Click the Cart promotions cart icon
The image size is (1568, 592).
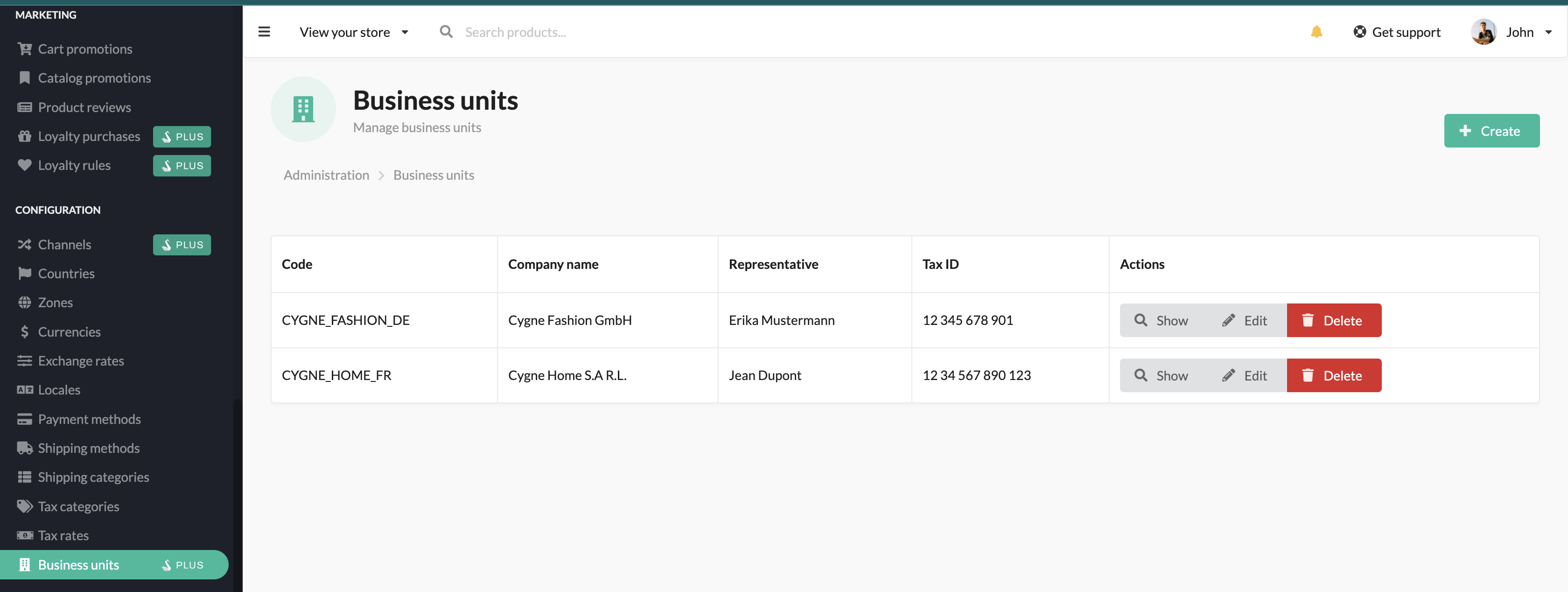click(x=24, y=49)
